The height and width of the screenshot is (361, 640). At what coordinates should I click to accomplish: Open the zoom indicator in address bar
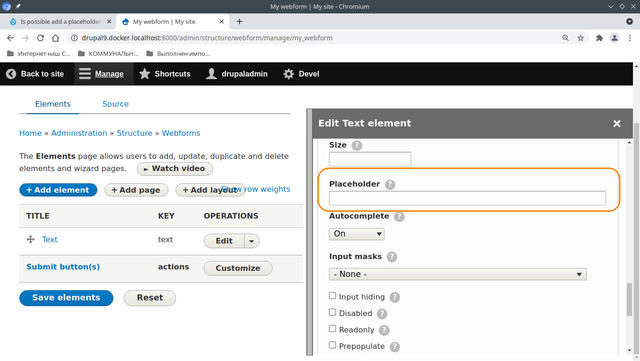(565, 38)
